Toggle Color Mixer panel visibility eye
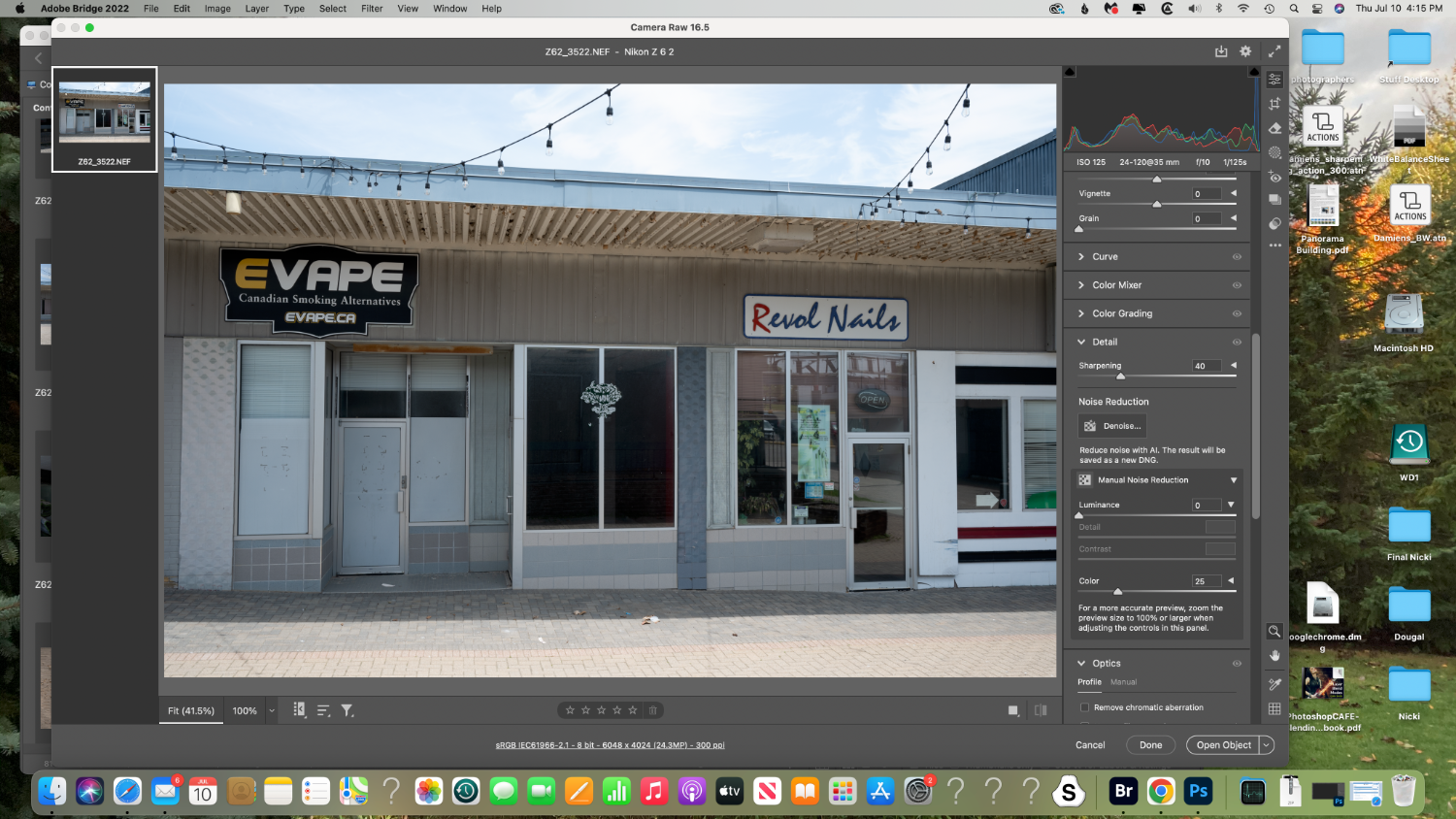This screenshot has height=819, width=1456. click(1237, 285)
